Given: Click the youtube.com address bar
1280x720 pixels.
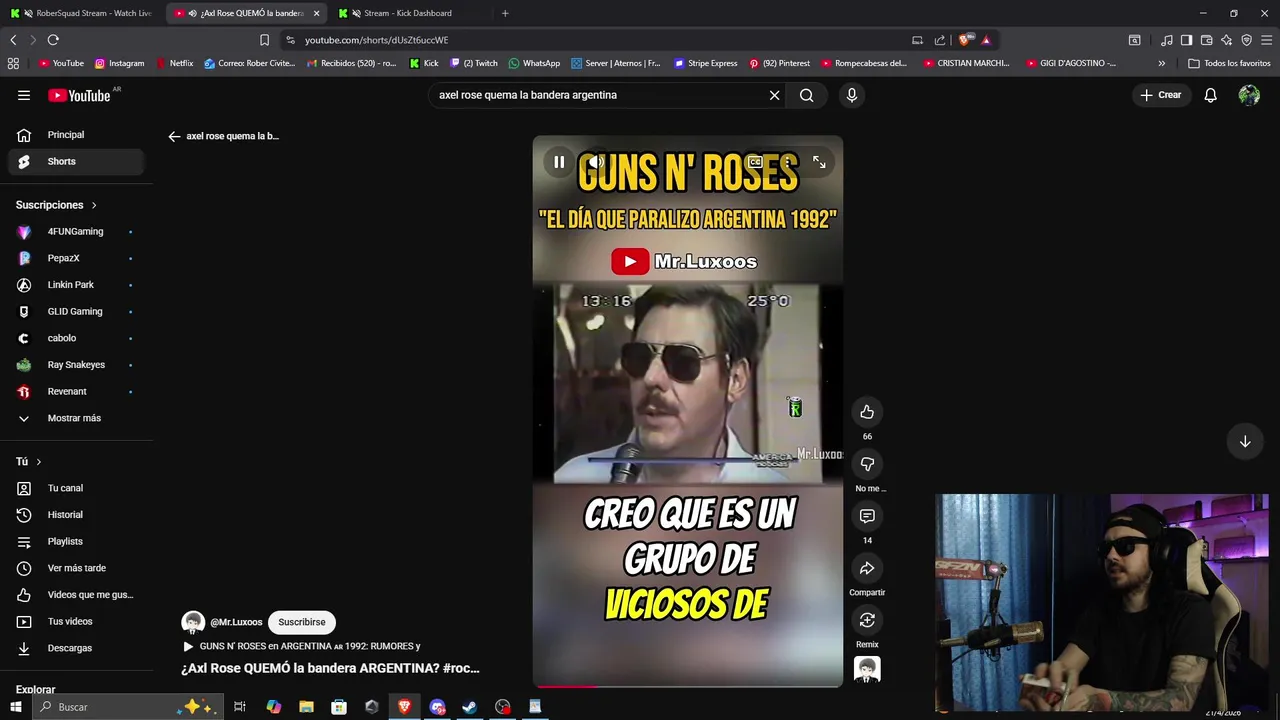Looking at the screenshot, I should click(x=600, y=40).
